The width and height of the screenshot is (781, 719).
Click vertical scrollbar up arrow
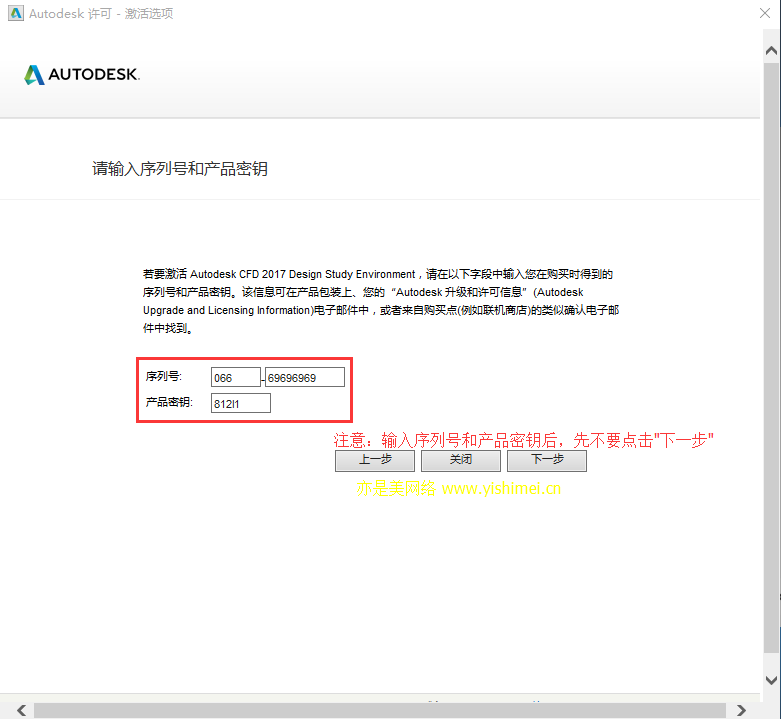click(x=771, y=50)
